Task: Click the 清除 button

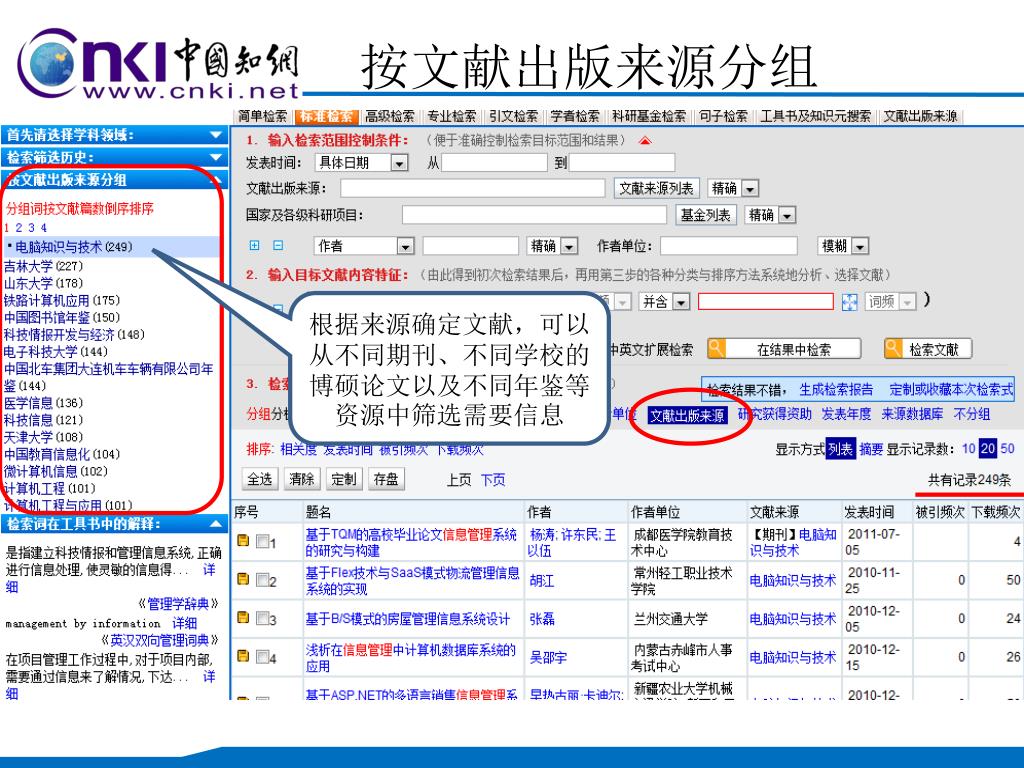Action: pos(302,479)
